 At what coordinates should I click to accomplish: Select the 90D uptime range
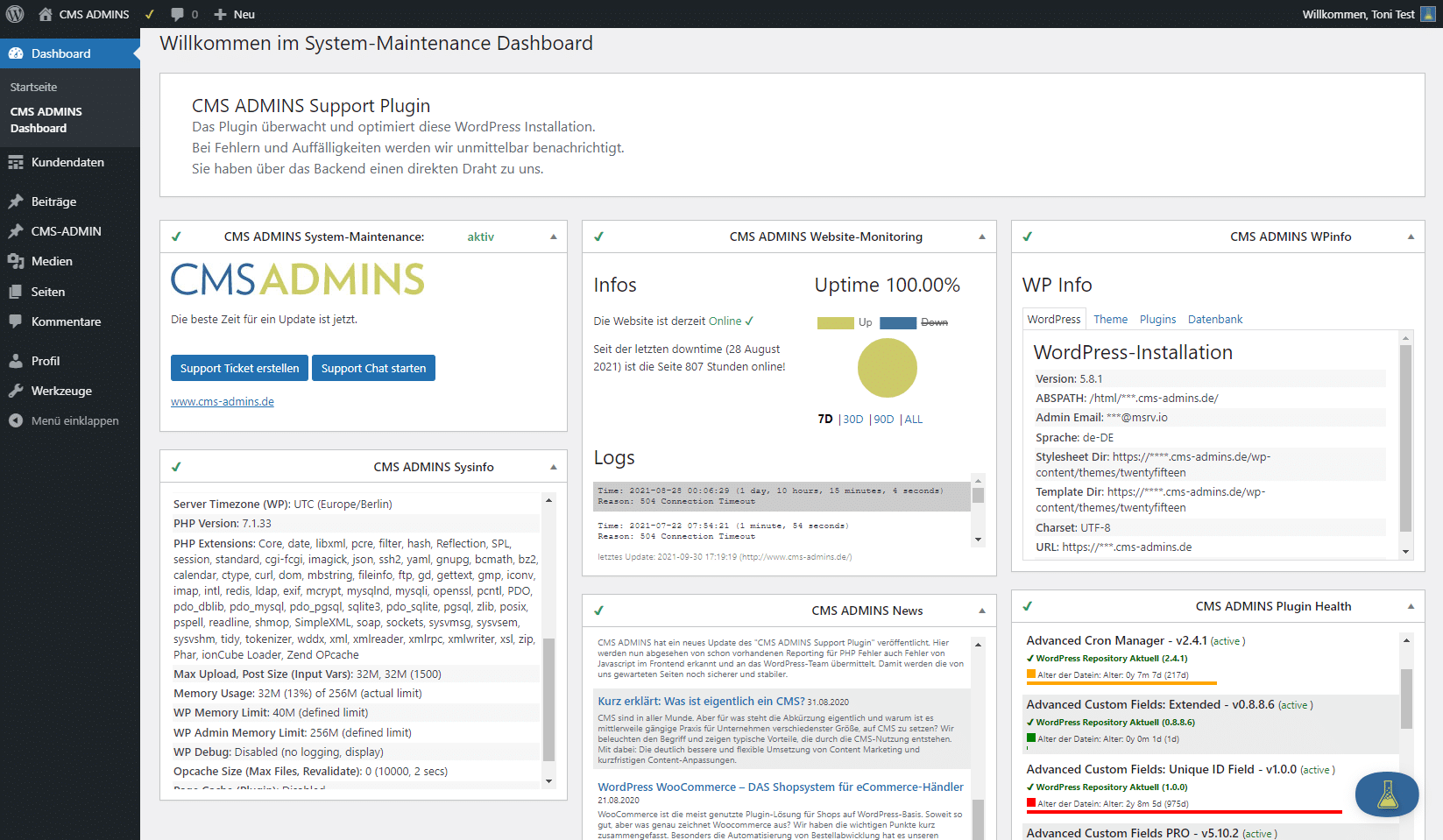point(884,419)
